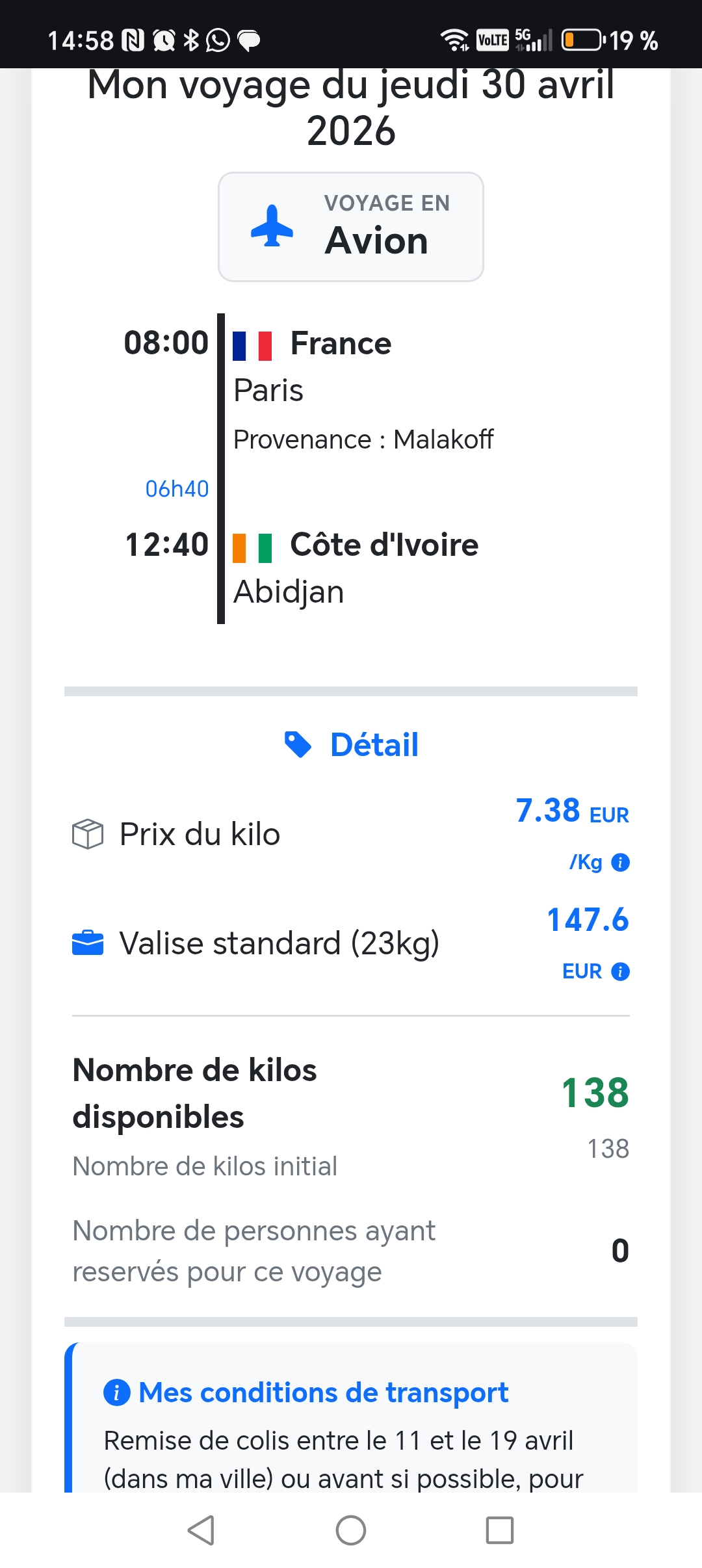The height and width of the screenshot is (1568, 702).
Task: Tap the Côte d'Ivoire flag icon
Action: pyautogui.click(x=252, y=547)
